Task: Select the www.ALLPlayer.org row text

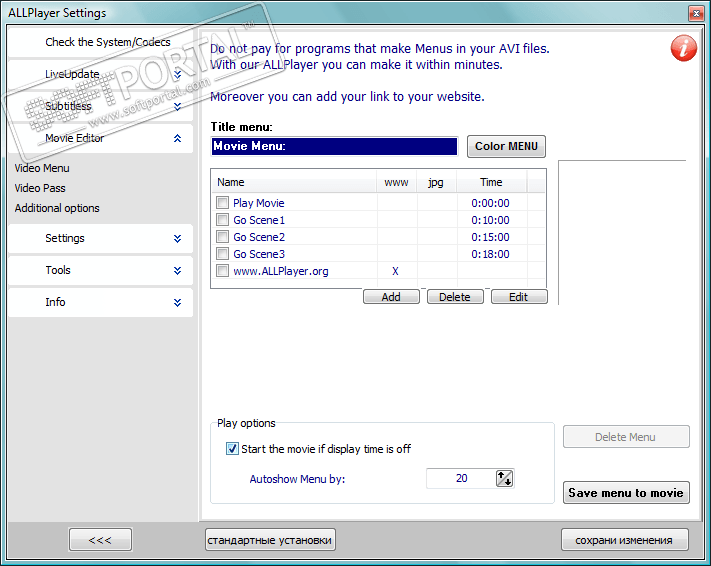Action: point(281,271)
